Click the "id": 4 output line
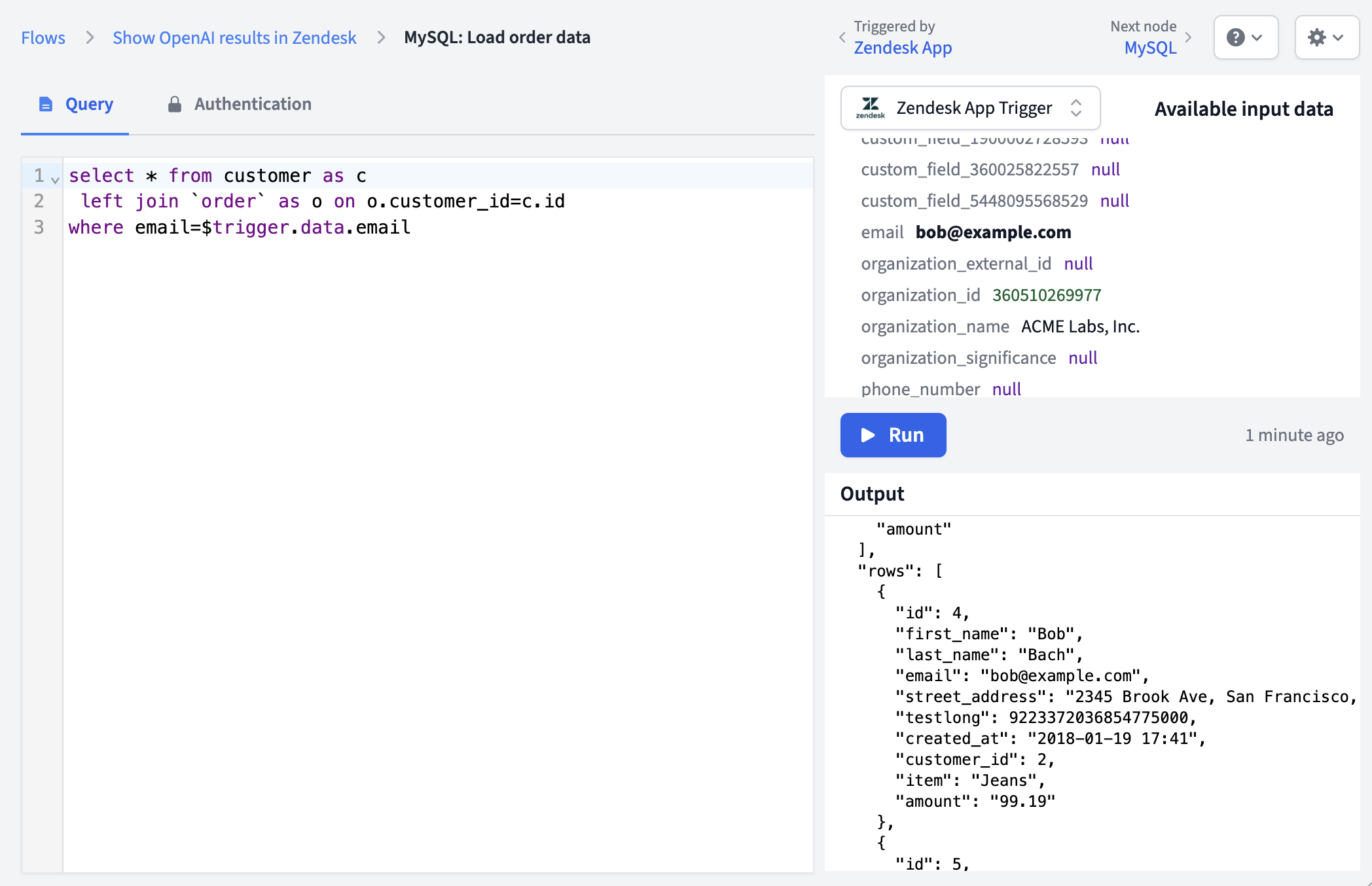The image size is (1372, 886). point(932,613)
